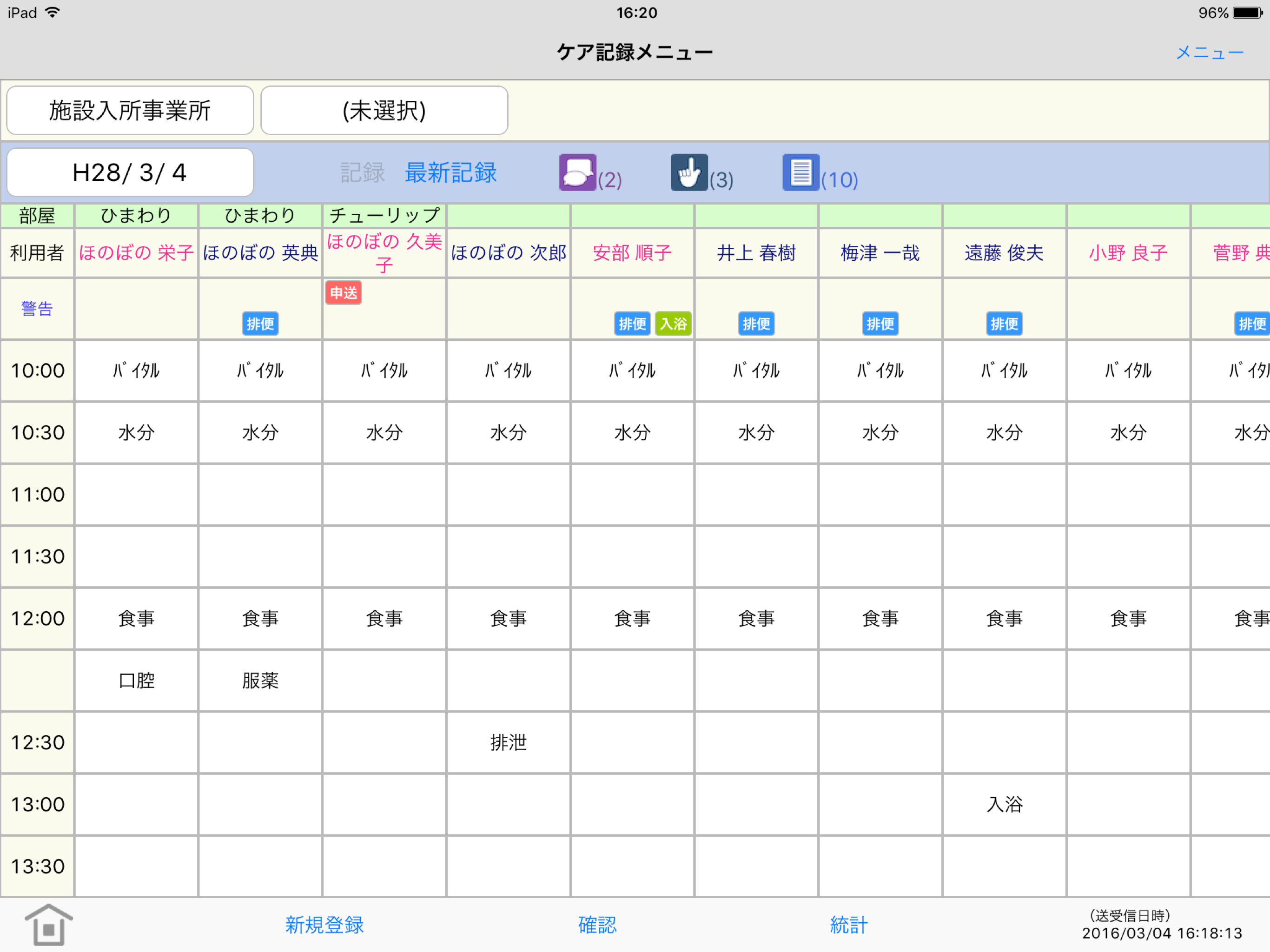The width and height of the screenshot is (1270, 952).
Task: Open the purple speech bubble messages icon
Action: click(x=577, y=172)
